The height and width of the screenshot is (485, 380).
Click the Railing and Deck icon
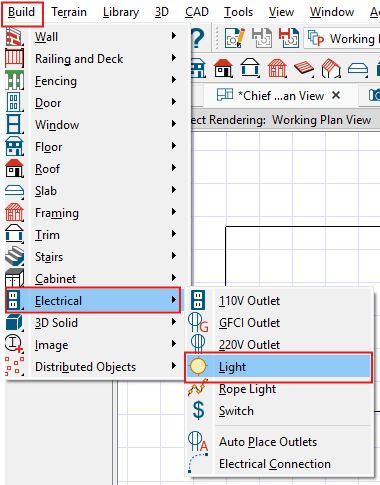click(15, 58)
